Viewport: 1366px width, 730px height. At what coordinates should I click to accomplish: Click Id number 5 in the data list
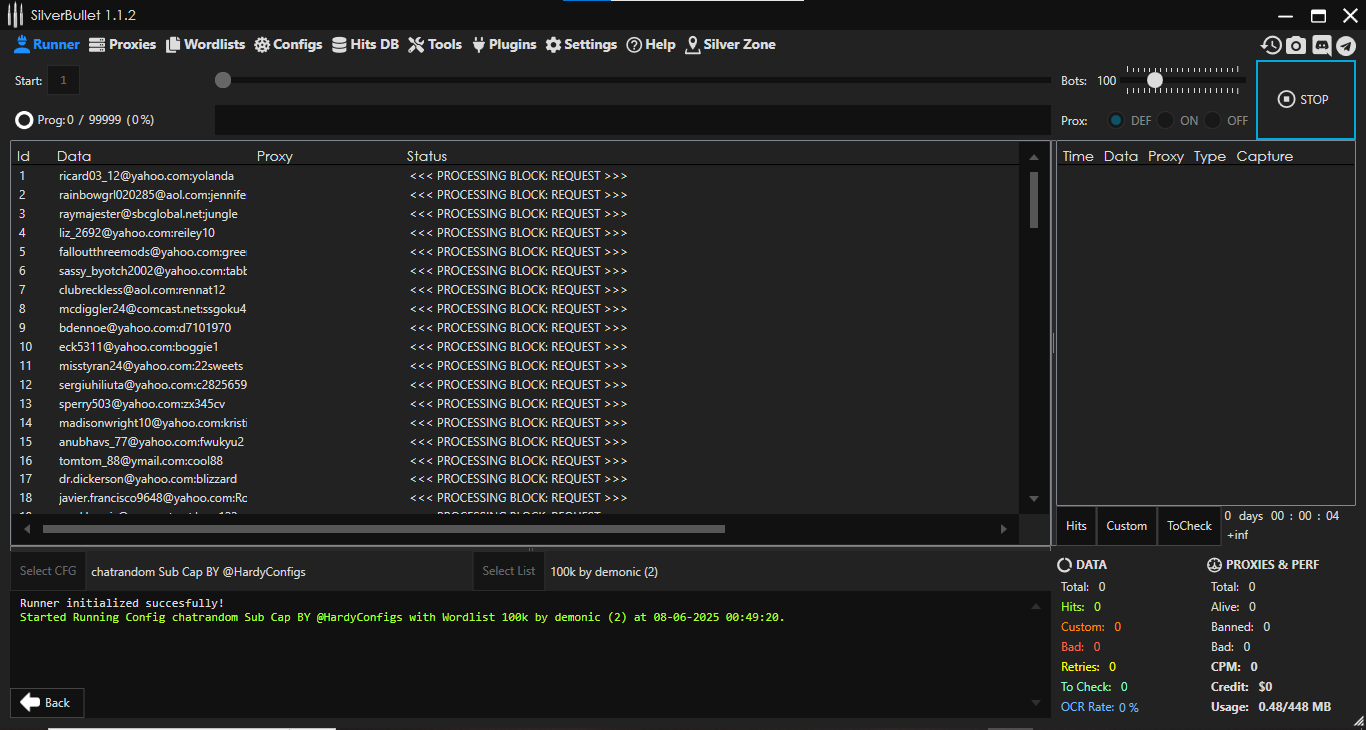(x=23, y=252)
